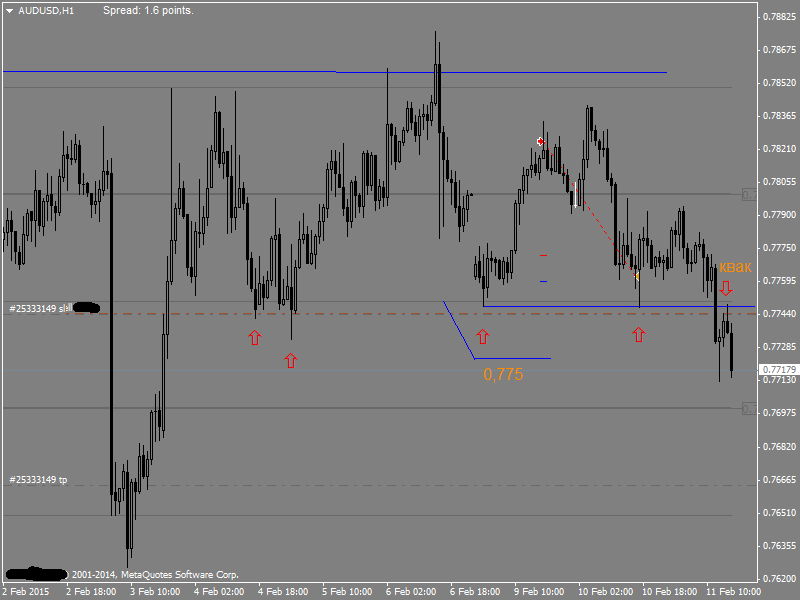Click the '2 Feb 18:00' time axis label
This screenshot has height=600, width=800.
(91, 592)
